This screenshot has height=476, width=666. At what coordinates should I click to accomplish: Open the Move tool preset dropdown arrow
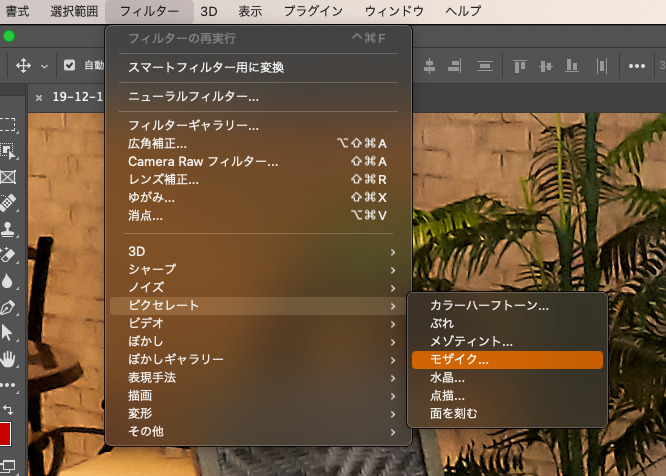click(45, 66)
